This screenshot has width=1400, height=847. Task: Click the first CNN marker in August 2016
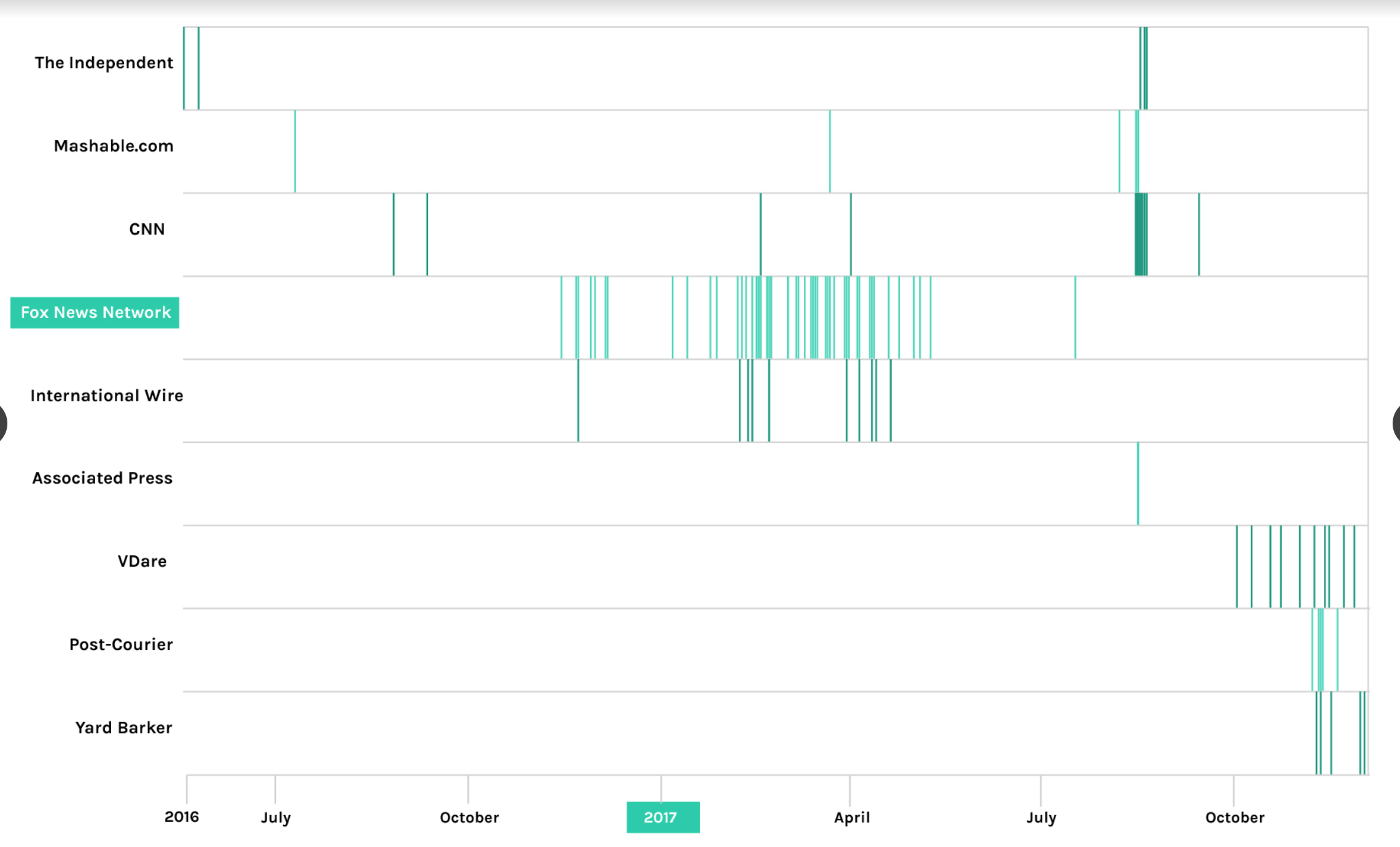click(x=394, y=234)
